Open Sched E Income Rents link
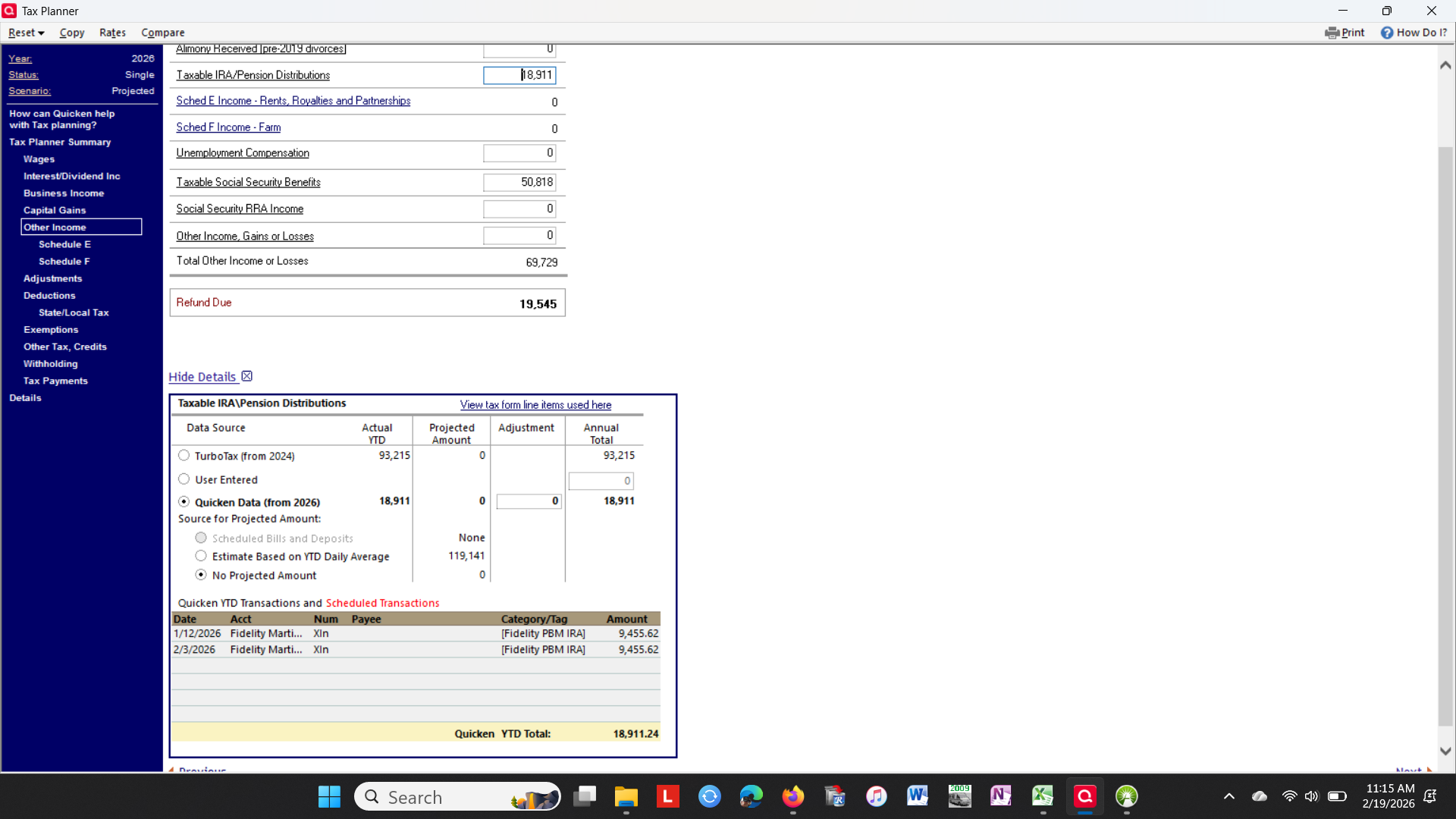The image size is (1456, 819). (293, 101)
